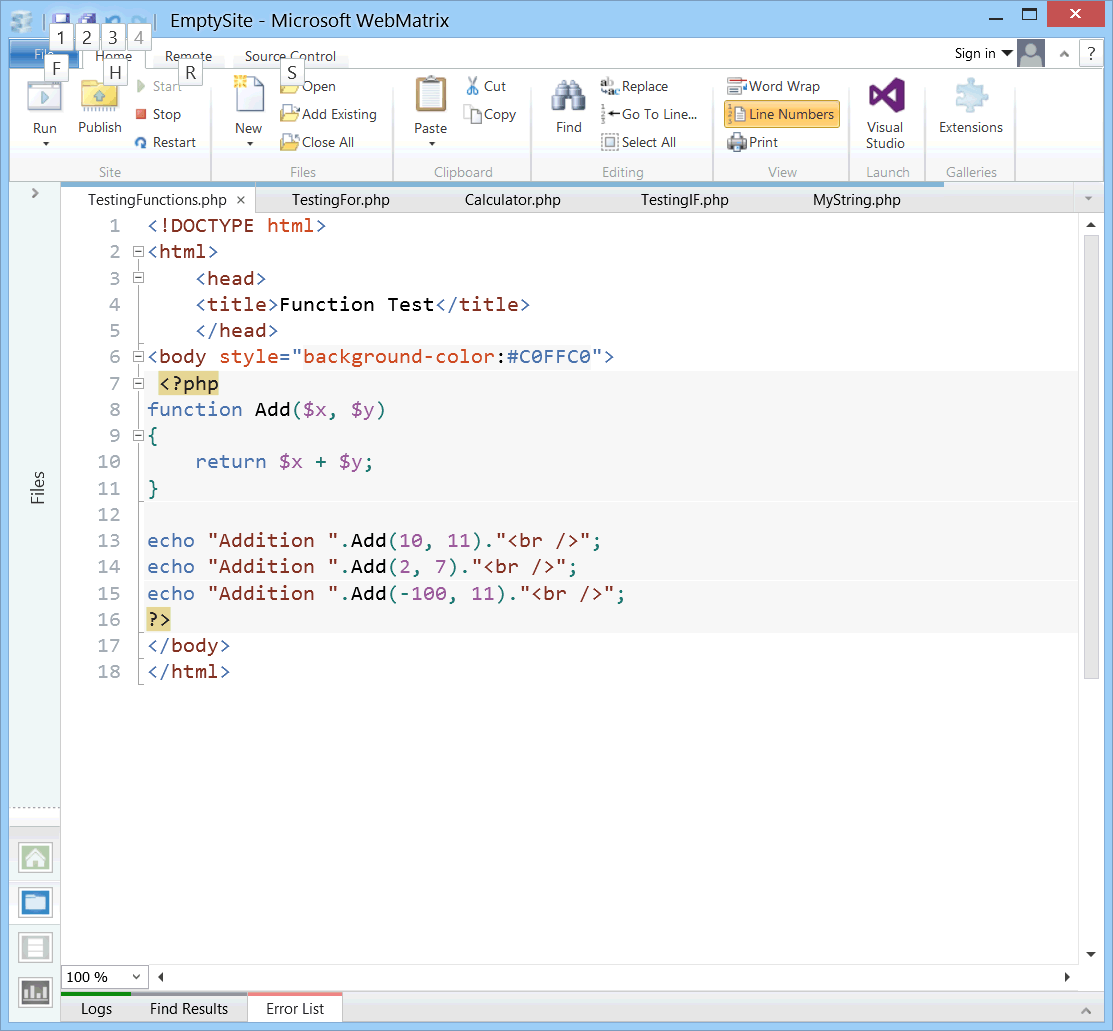Click Close All files
The image size is (1113, 1031).
click(x=317, y=142)
